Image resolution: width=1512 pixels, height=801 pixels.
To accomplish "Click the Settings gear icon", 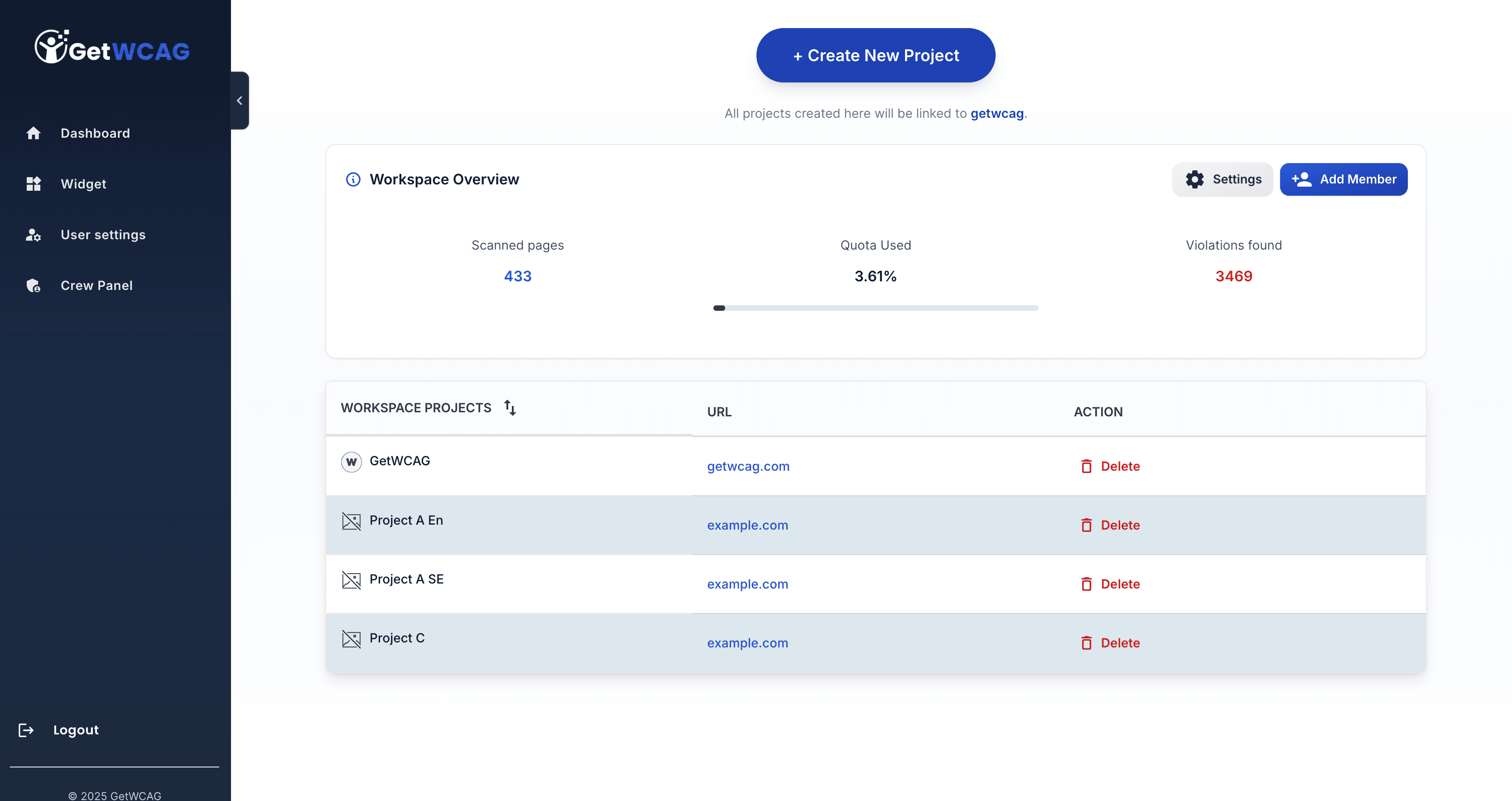I will coord(1195,179).
